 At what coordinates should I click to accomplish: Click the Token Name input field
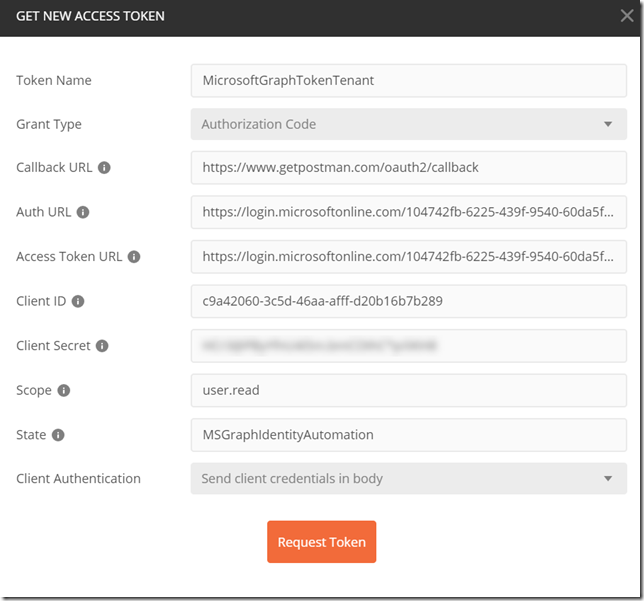(x=409, y=81)
